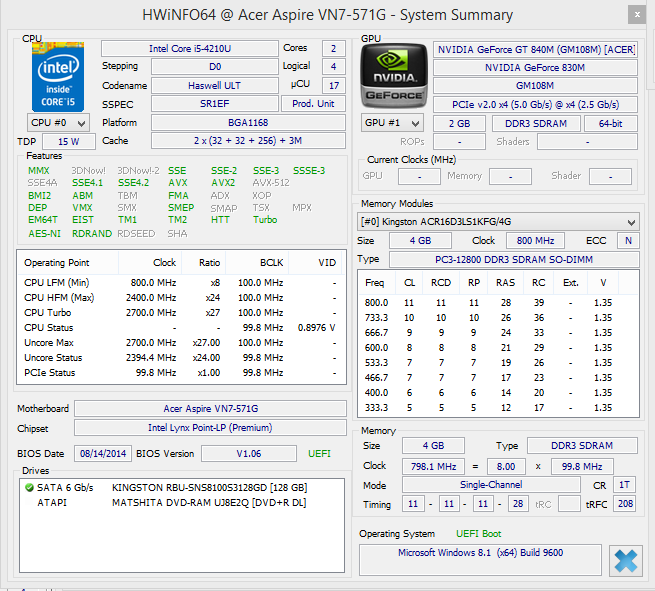Click the BGA1168 platform field
Viewport: 655px width, 591px height.
coord(248,123)
